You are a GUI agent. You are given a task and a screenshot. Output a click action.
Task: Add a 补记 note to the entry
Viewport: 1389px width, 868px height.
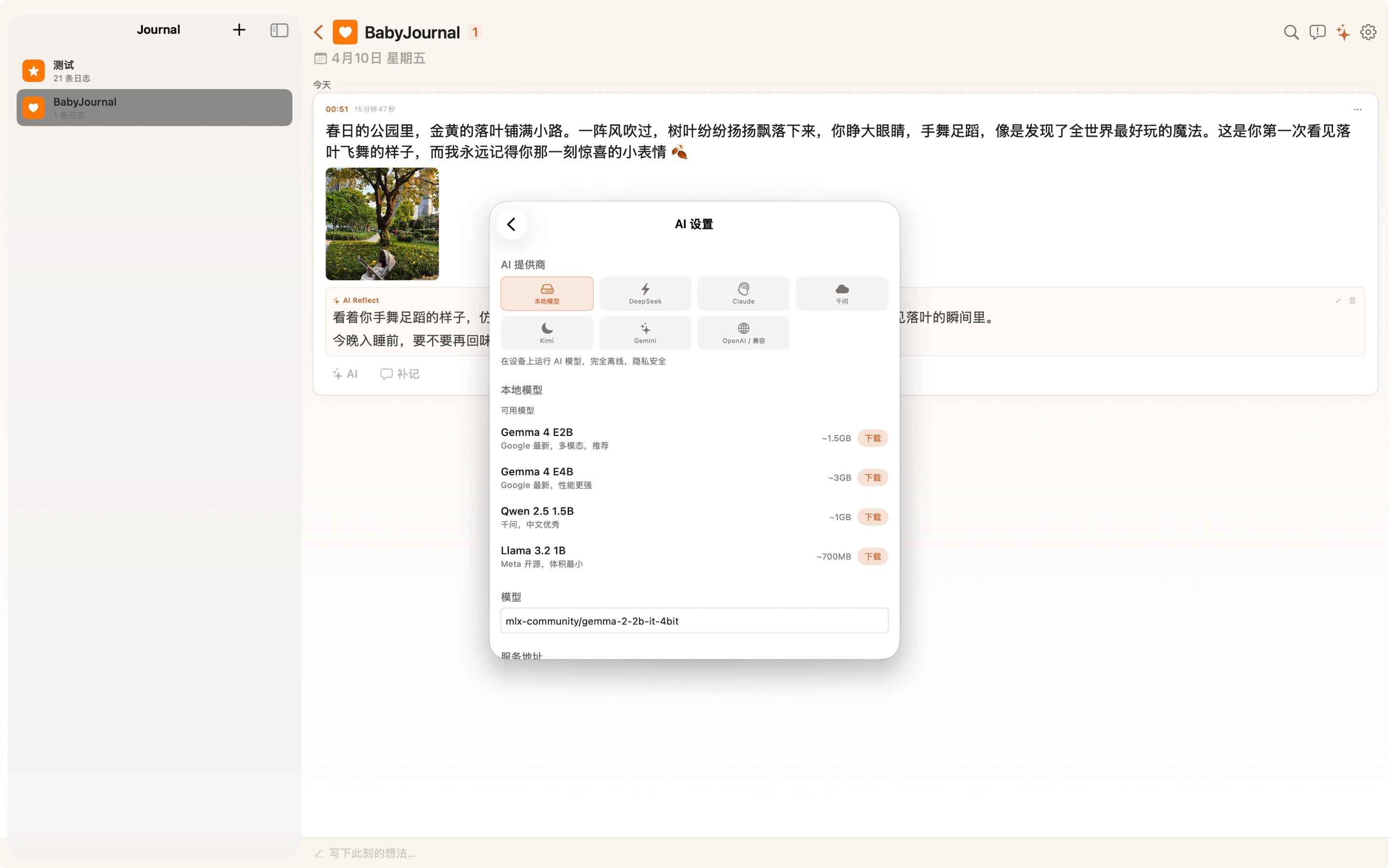(399, 374)
